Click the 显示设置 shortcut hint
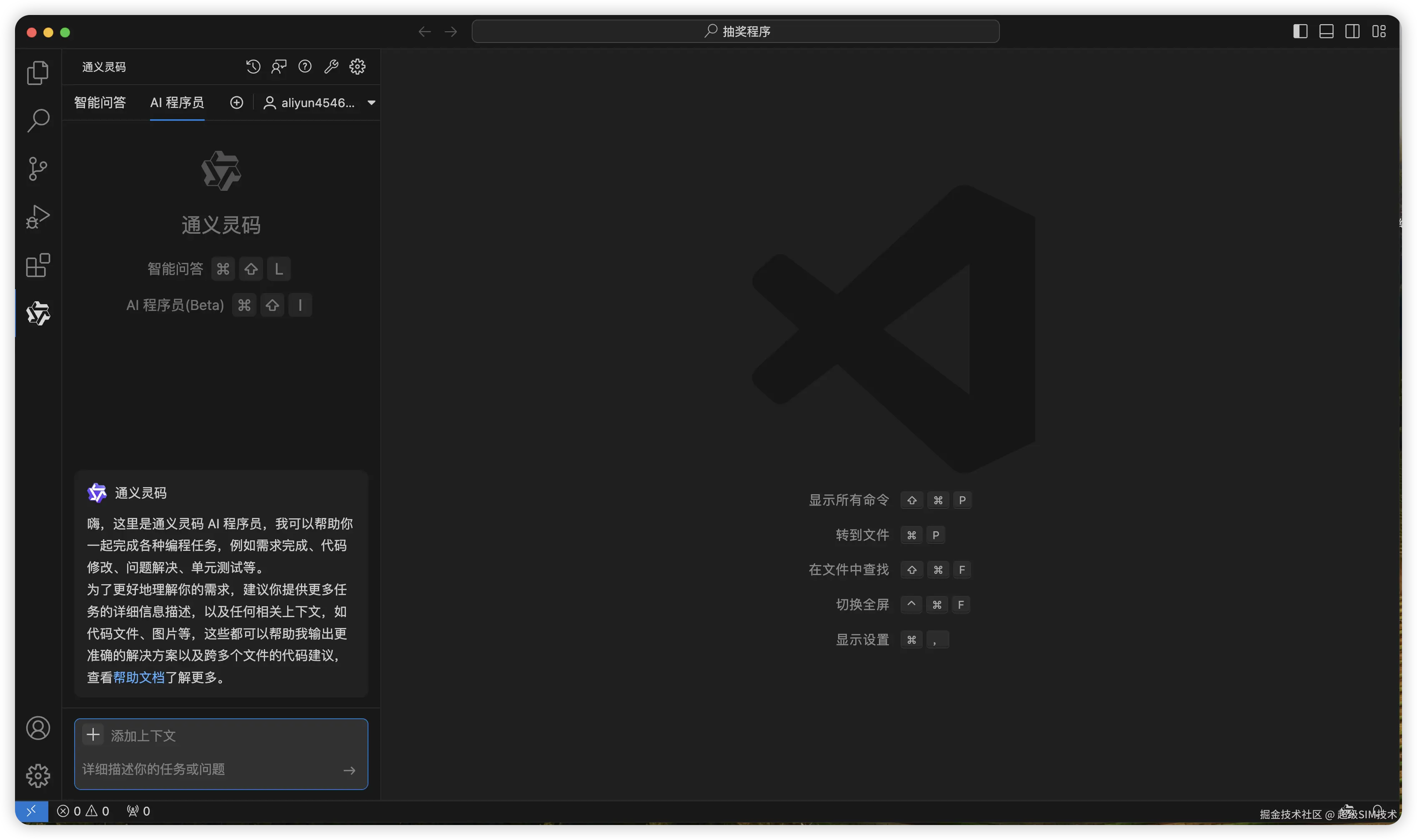The height and width of the screenshot is (840, 1417). (862, 640)
